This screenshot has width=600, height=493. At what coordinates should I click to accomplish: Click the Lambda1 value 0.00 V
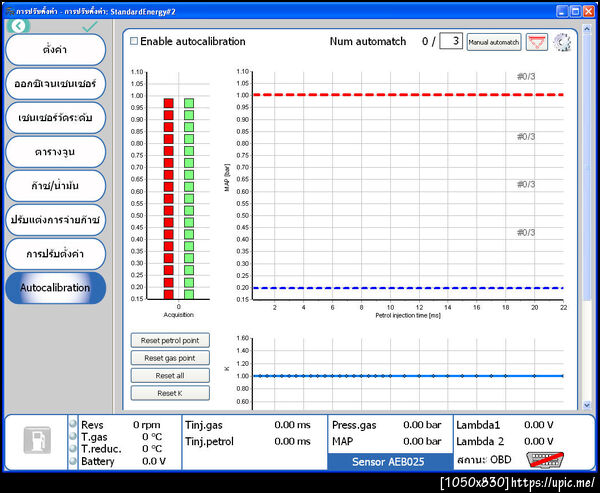tap(538, 424)
